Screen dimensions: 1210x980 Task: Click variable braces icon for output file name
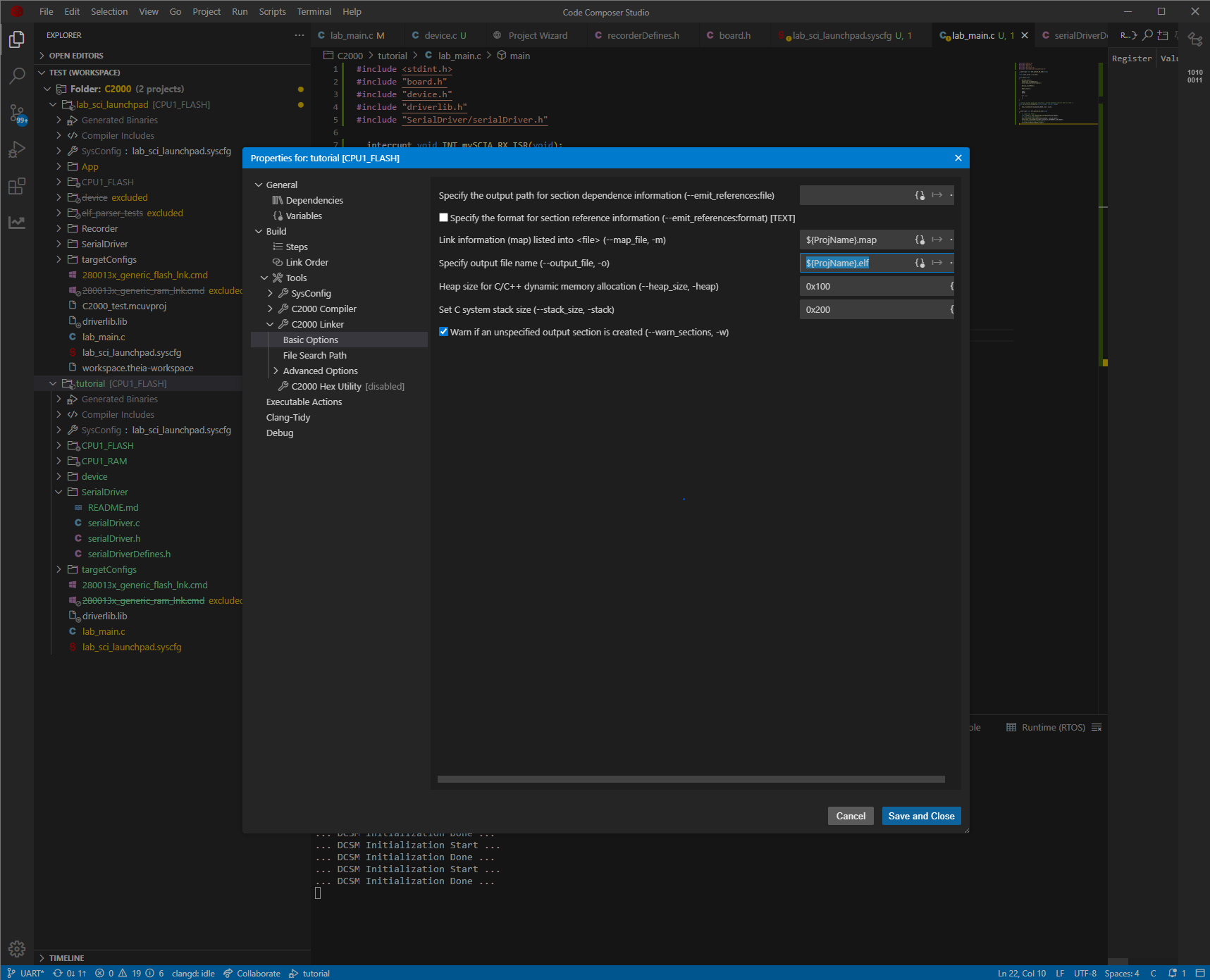pyautogui.click(x=920, y=263)
